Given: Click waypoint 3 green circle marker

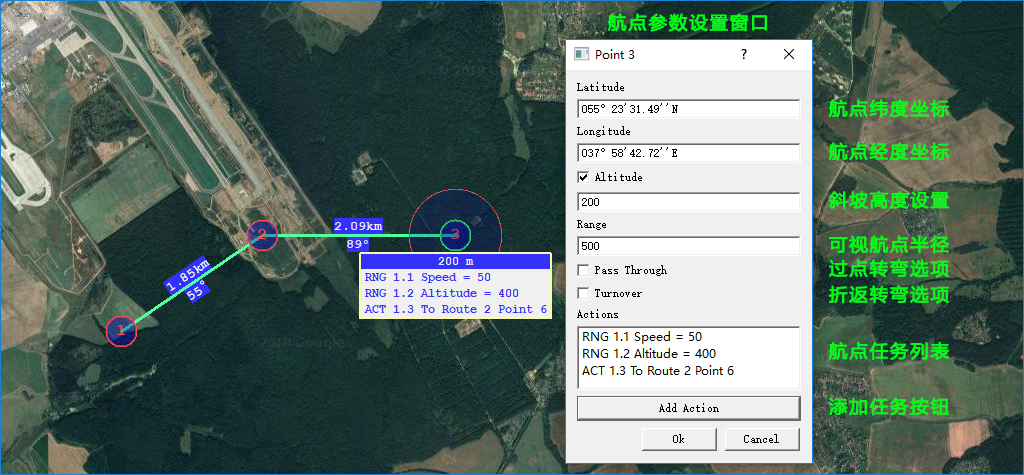Looking at the screenshot, I should coord(455,235).
